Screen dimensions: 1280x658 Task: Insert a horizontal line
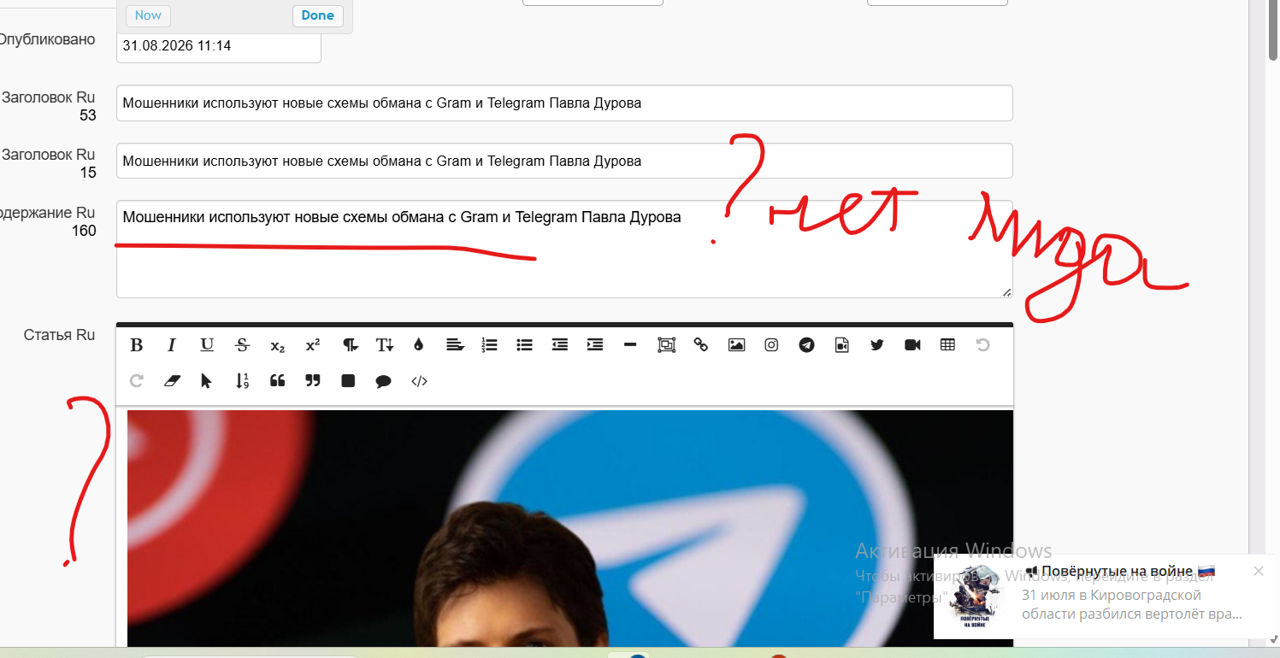tap(630, 345)
